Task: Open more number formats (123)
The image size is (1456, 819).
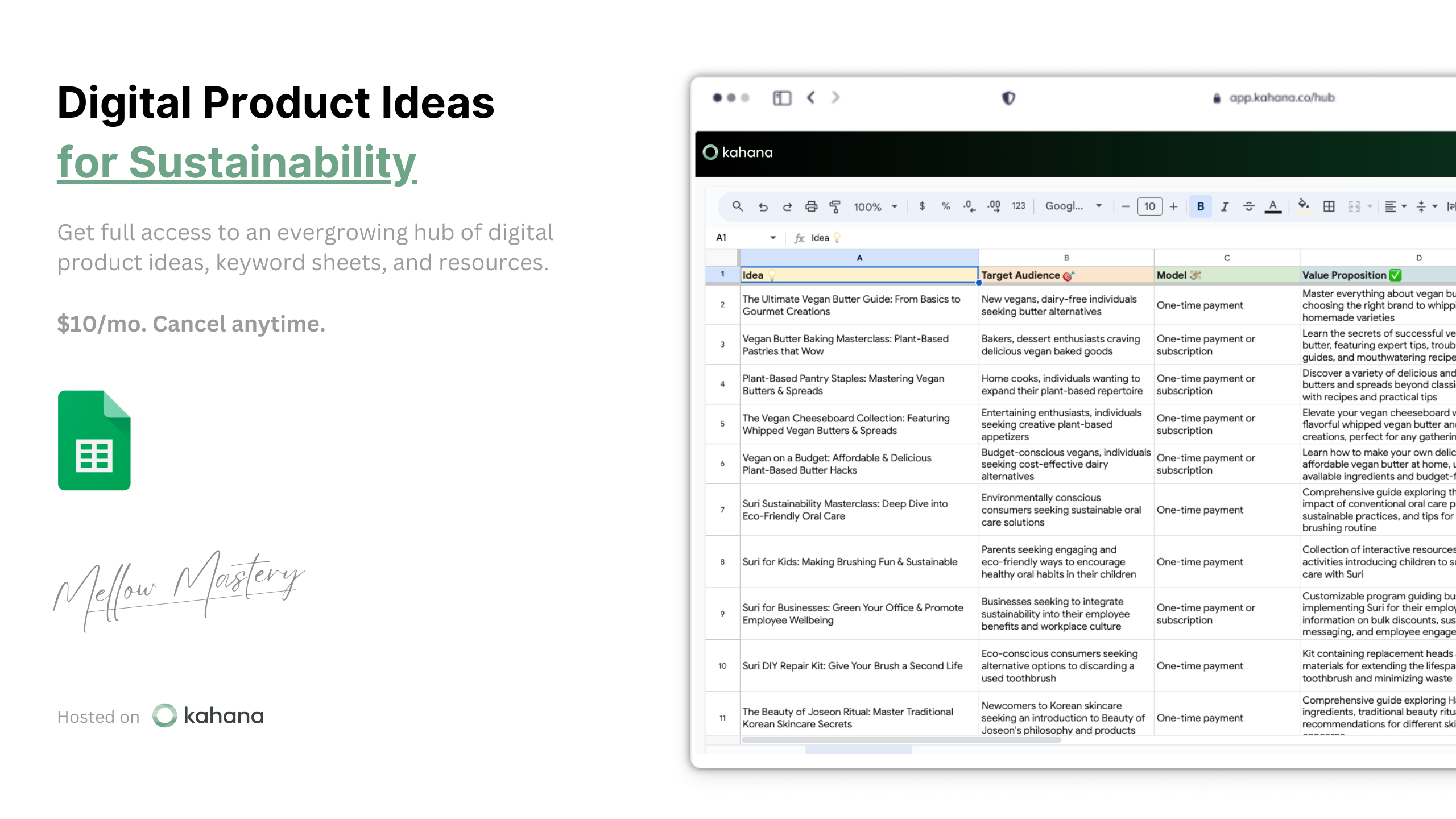Action: [1019, 206]
